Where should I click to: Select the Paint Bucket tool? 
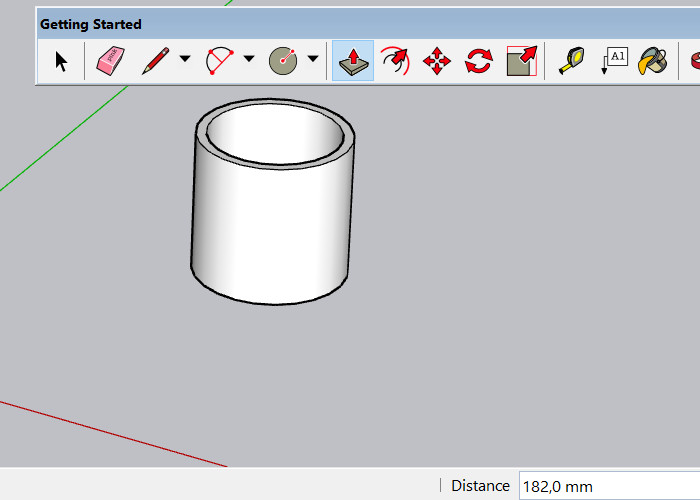pyautogui.click(x=653, y=61)
